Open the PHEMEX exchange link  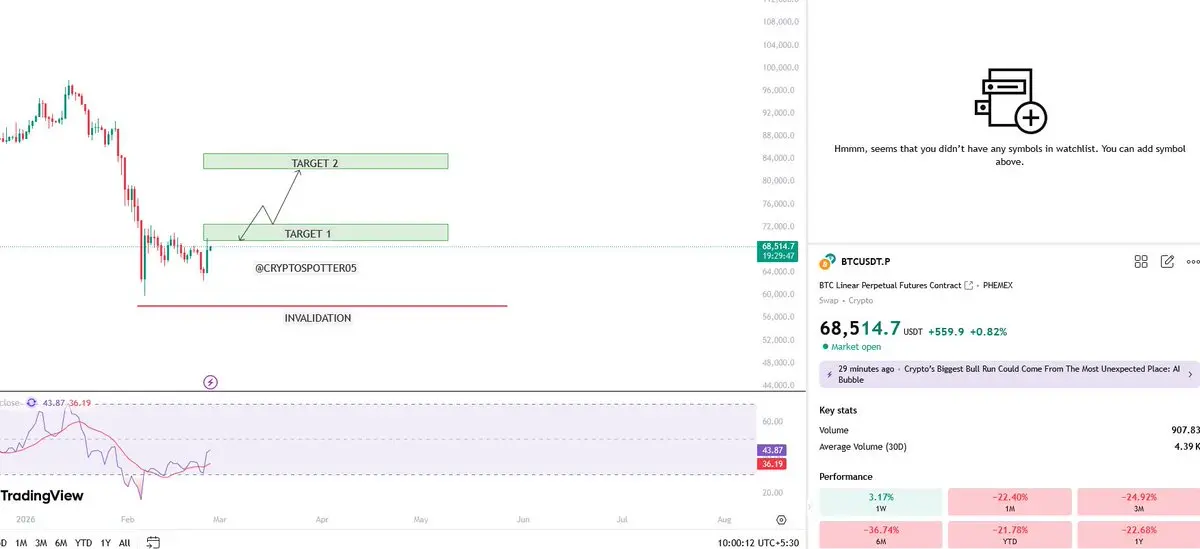point(996,285)
